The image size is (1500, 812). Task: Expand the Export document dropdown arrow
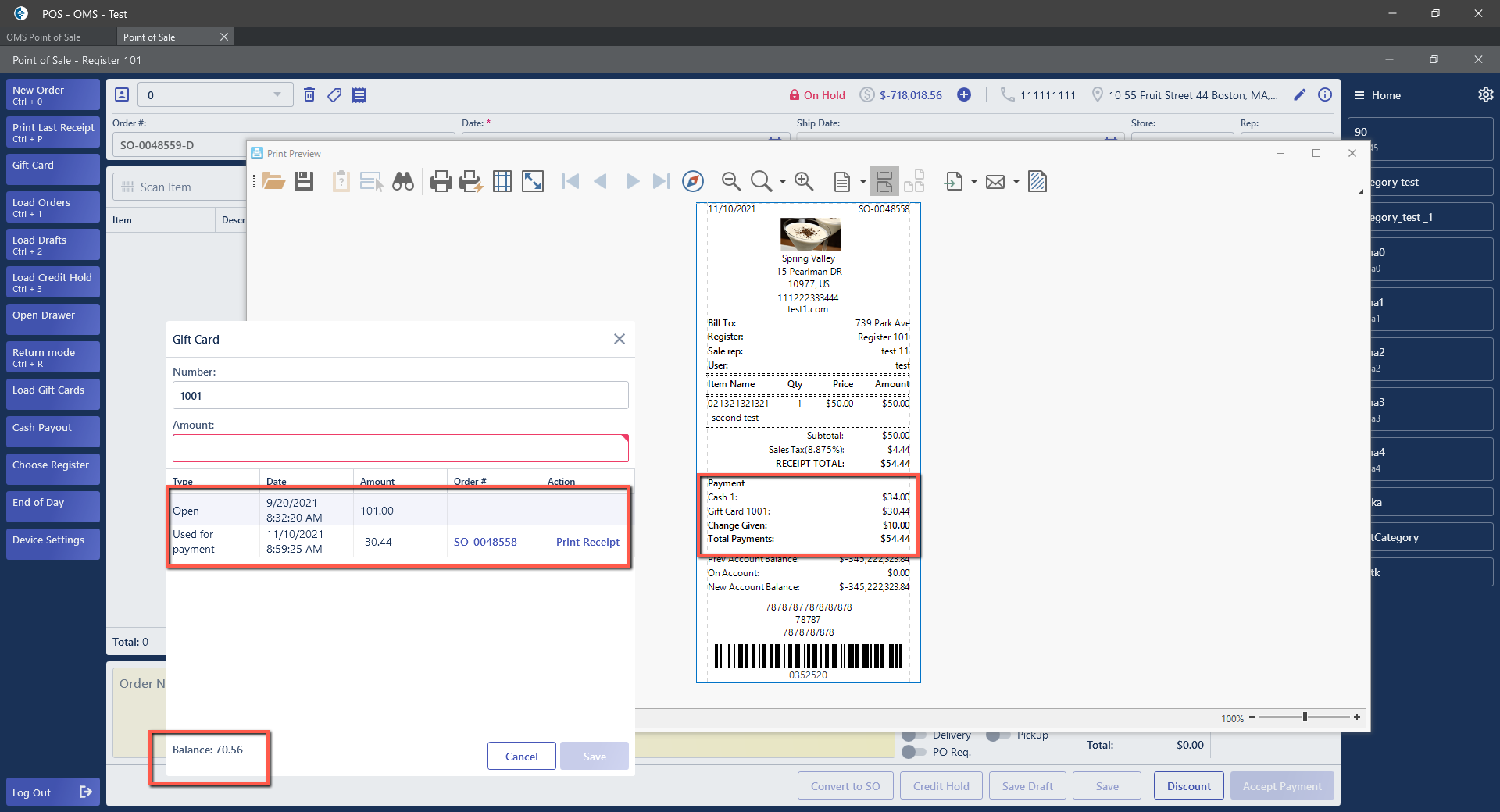click(973, 183)
